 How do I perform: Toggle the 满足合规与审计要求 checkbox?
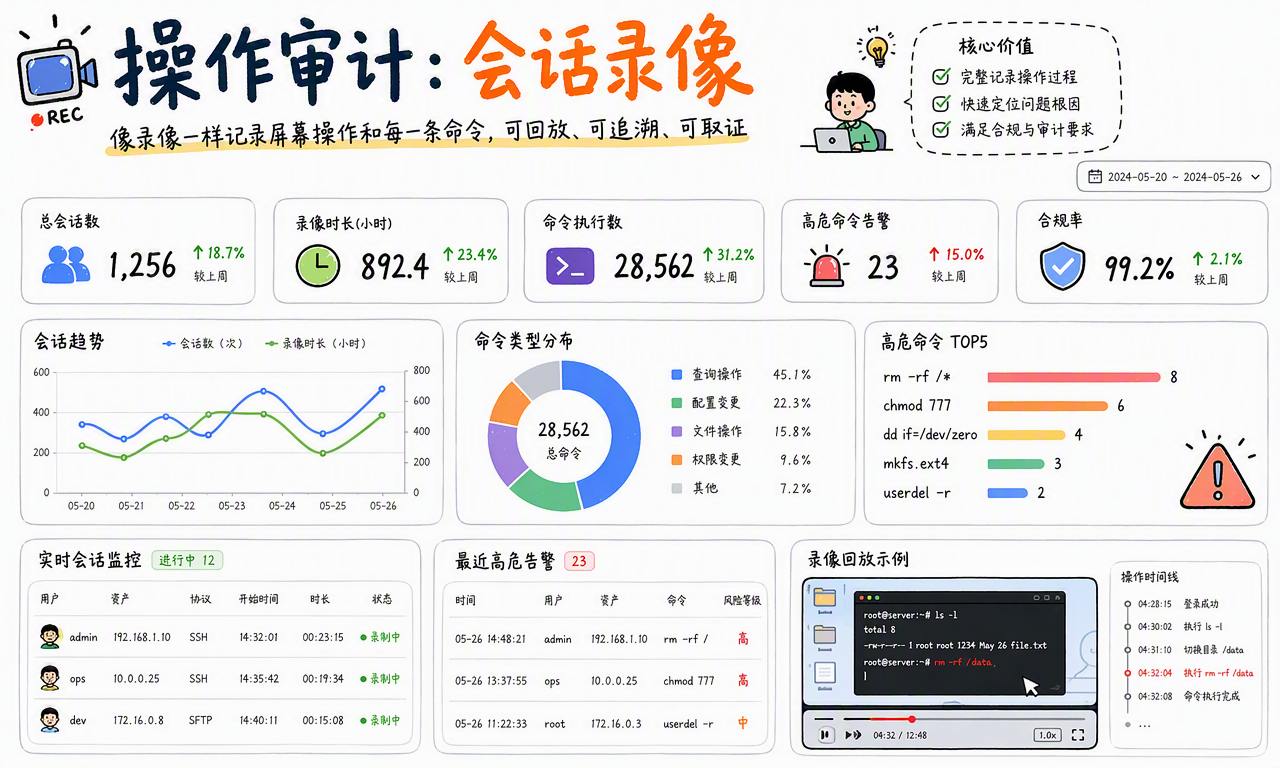coord(940,129)
